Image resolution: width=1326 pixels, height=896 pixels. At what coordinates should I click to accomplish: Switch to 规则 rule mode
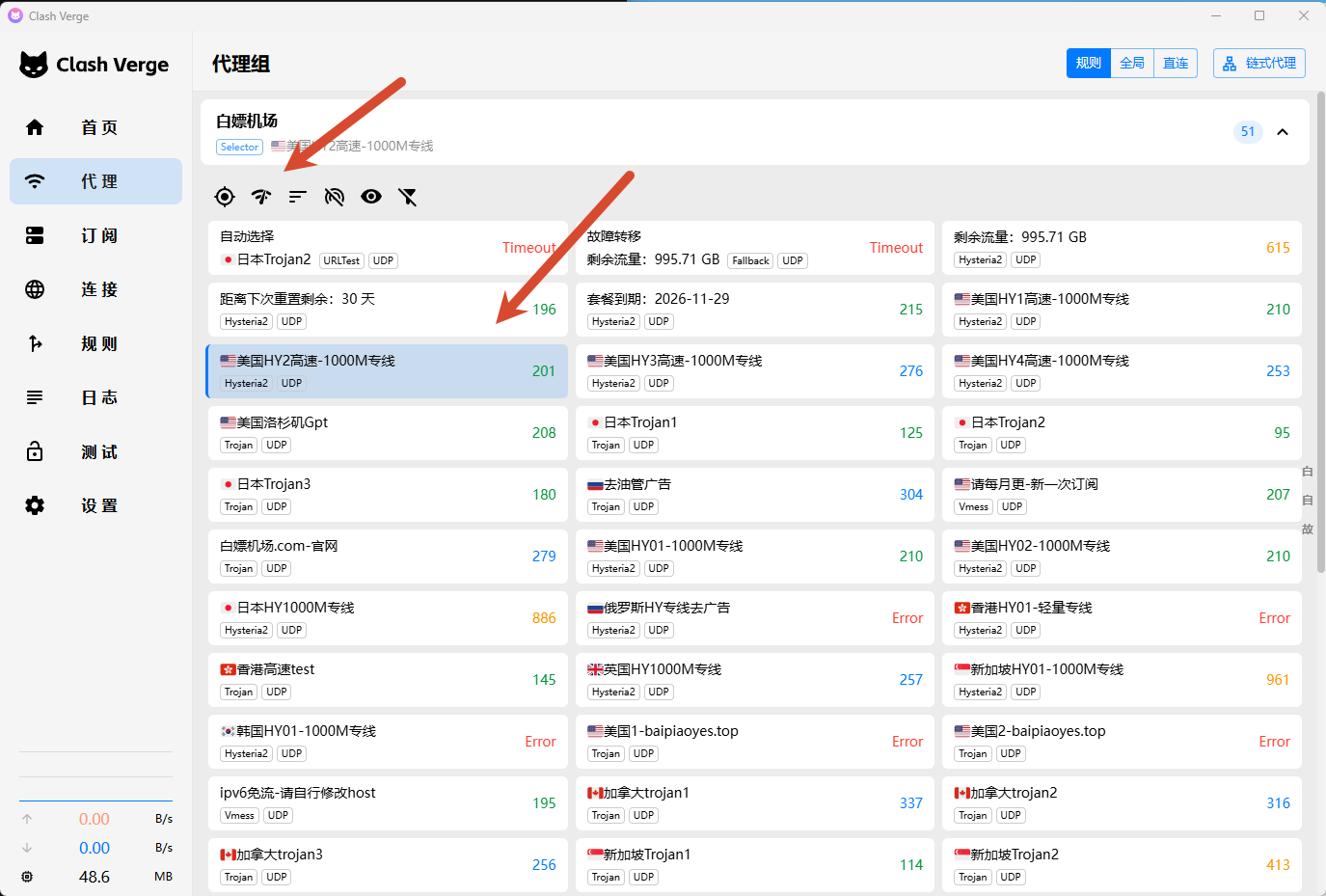point(1089,63)
